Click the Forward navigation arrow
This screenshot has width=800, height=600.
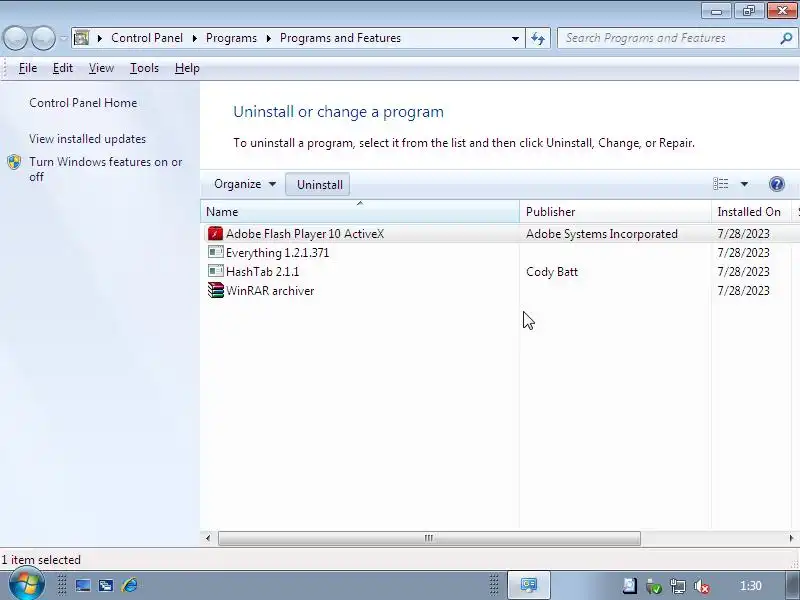(x=44, y=38)
